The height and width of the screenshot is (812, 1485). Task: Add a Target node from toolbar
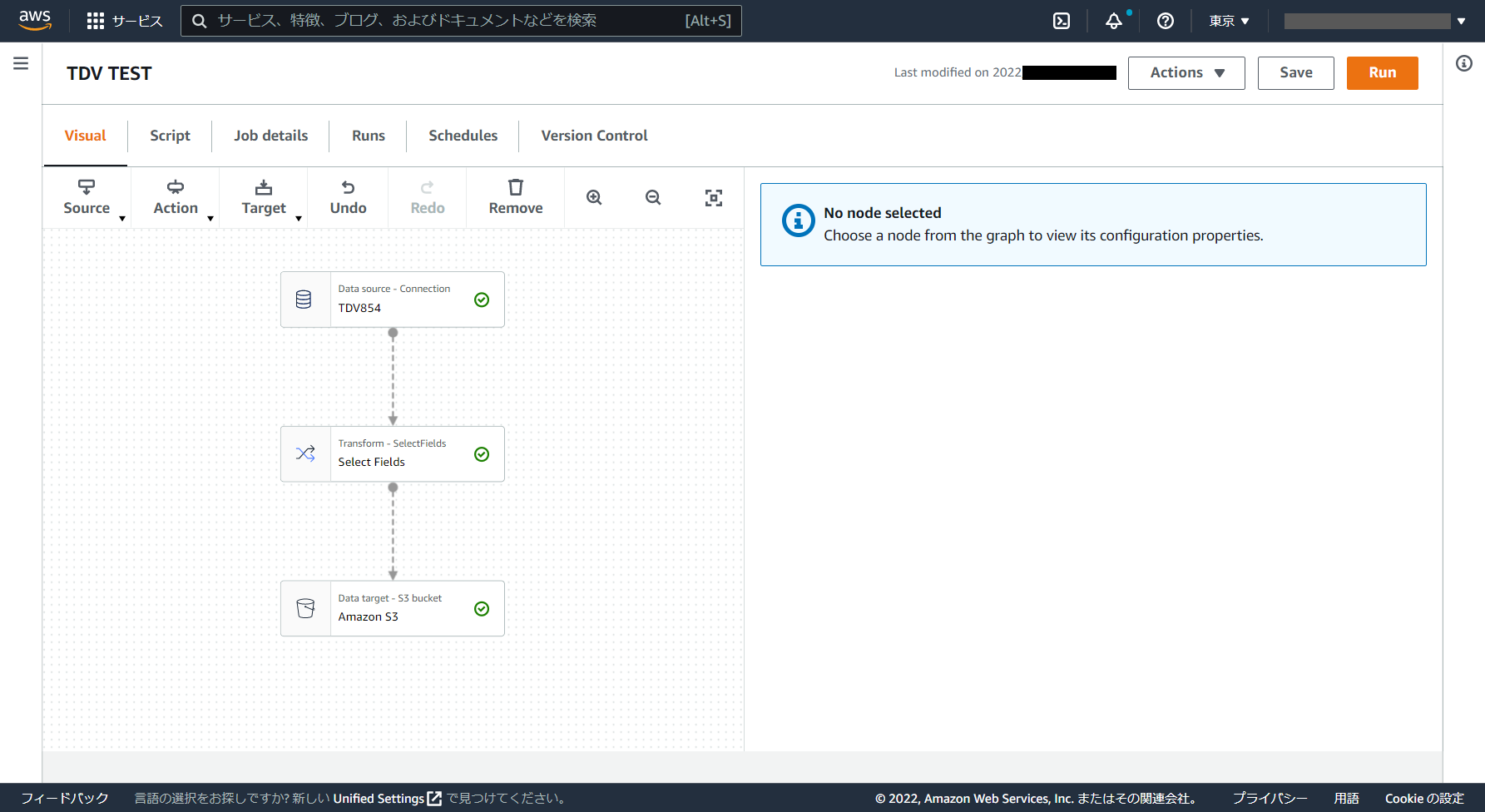coord(264,198)
